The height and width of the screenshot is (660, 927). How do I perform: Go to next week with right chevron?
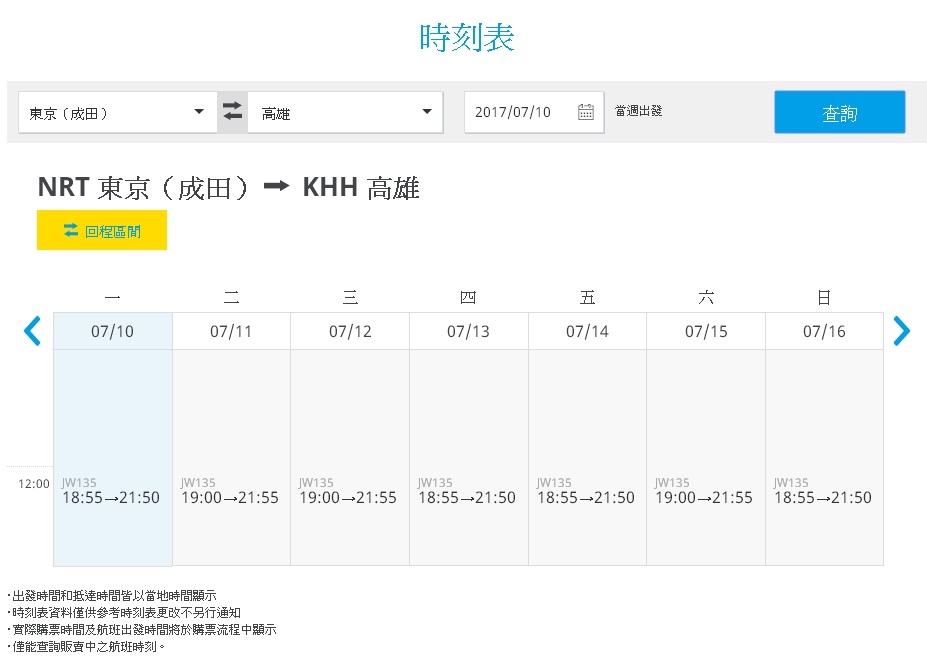click(902, 331)
